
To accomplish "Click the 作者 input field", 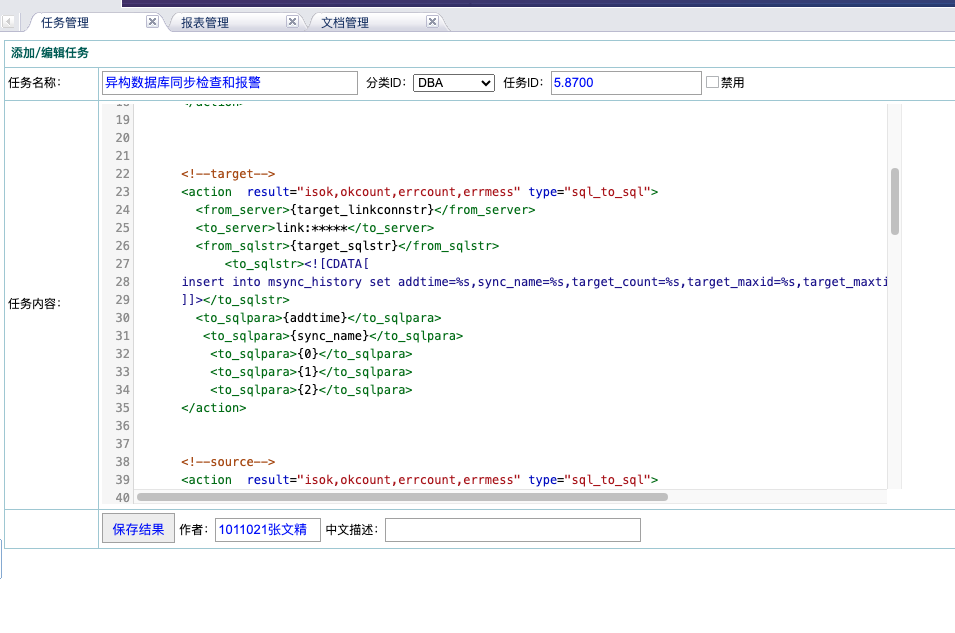I will coord(267,530).
